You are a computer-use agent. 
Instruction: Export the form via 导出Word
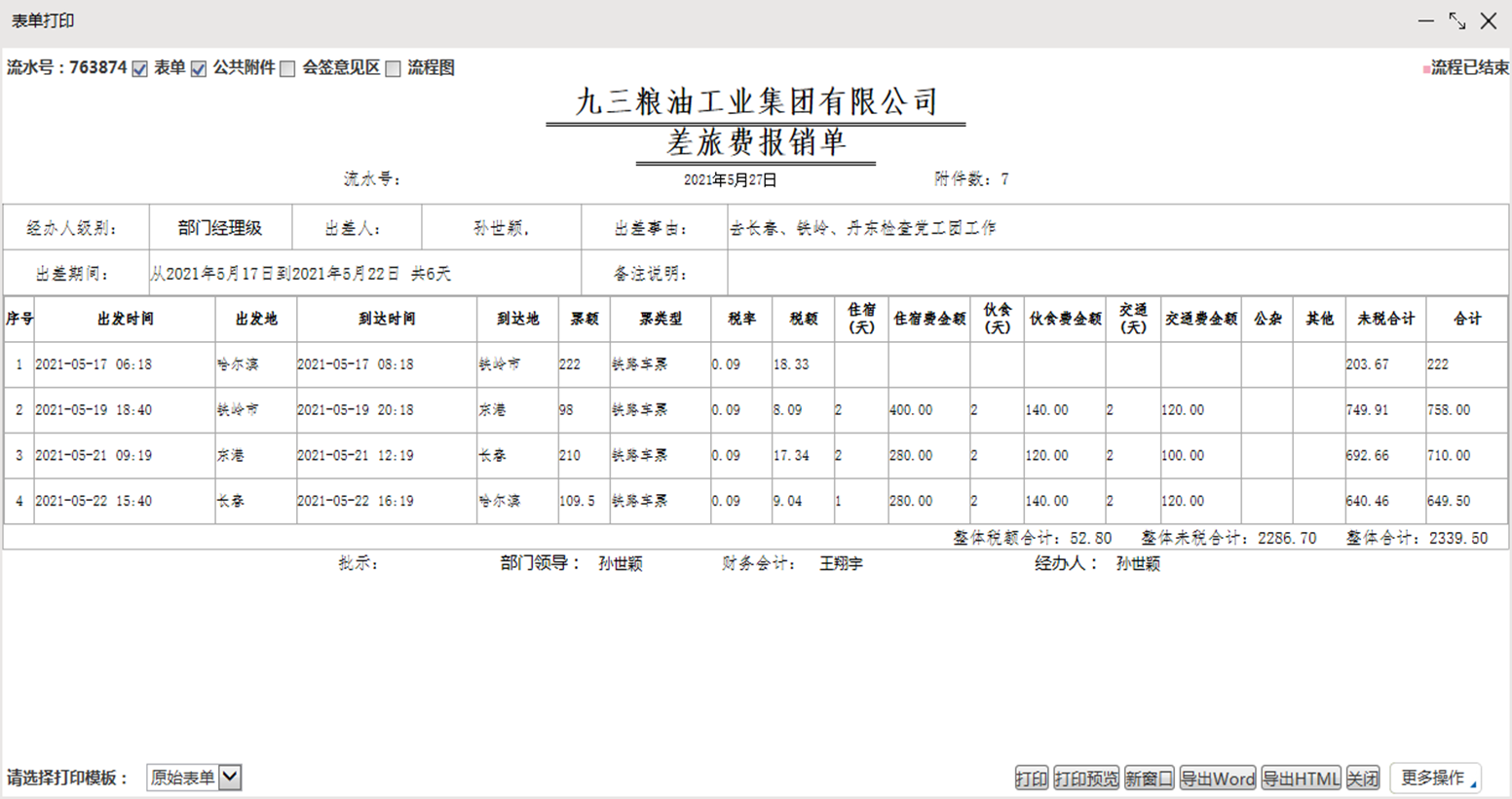point(1217,779)
